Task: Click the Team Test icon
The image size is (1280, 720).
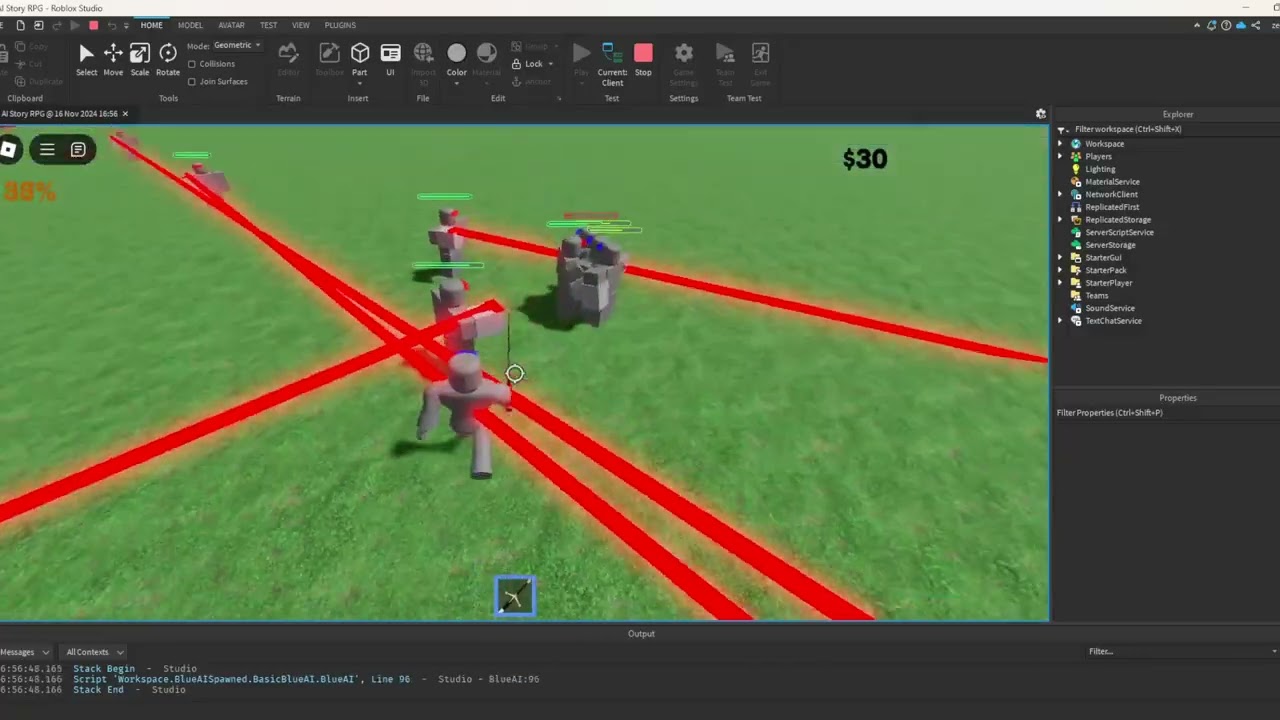Action: 725,53
